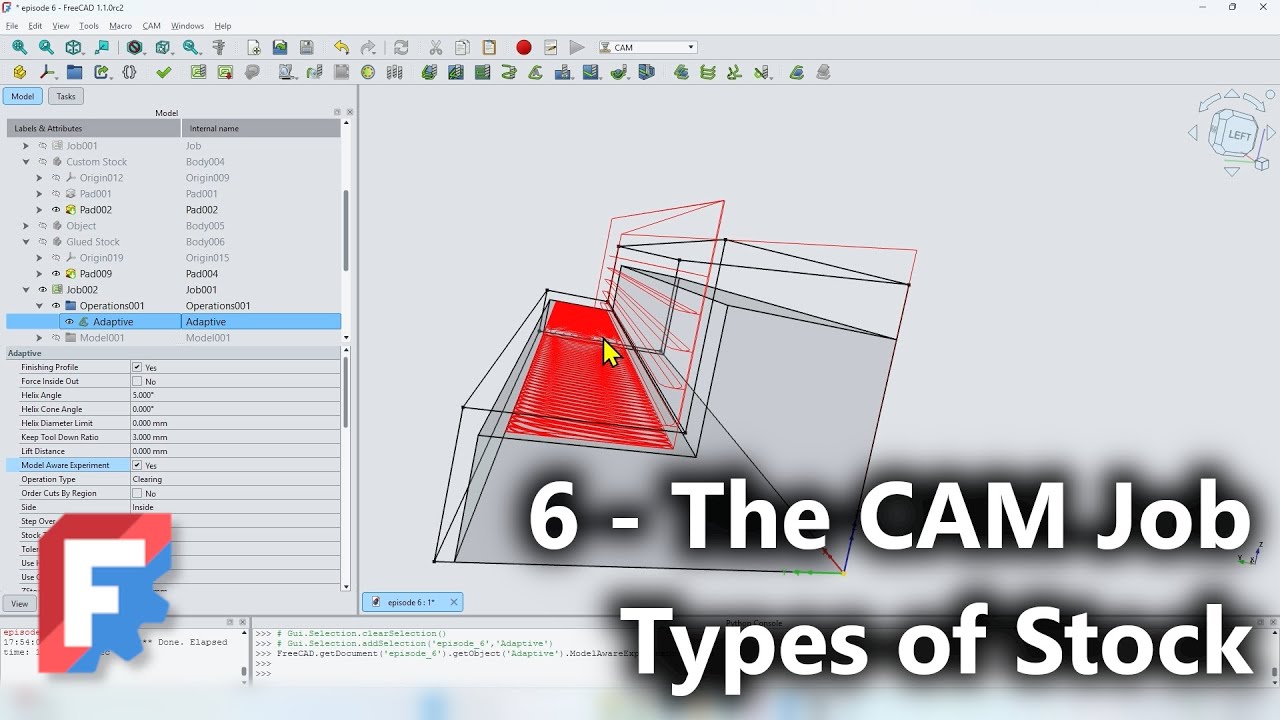Toggle visibility eye of Pad009

click(x=56, y=274)
